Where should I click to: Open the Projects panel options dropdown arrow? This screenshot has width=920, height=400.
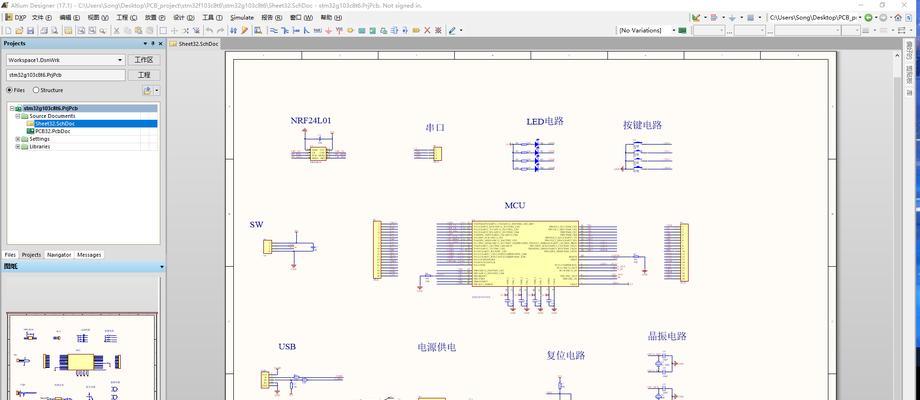(x=145, y=43)
